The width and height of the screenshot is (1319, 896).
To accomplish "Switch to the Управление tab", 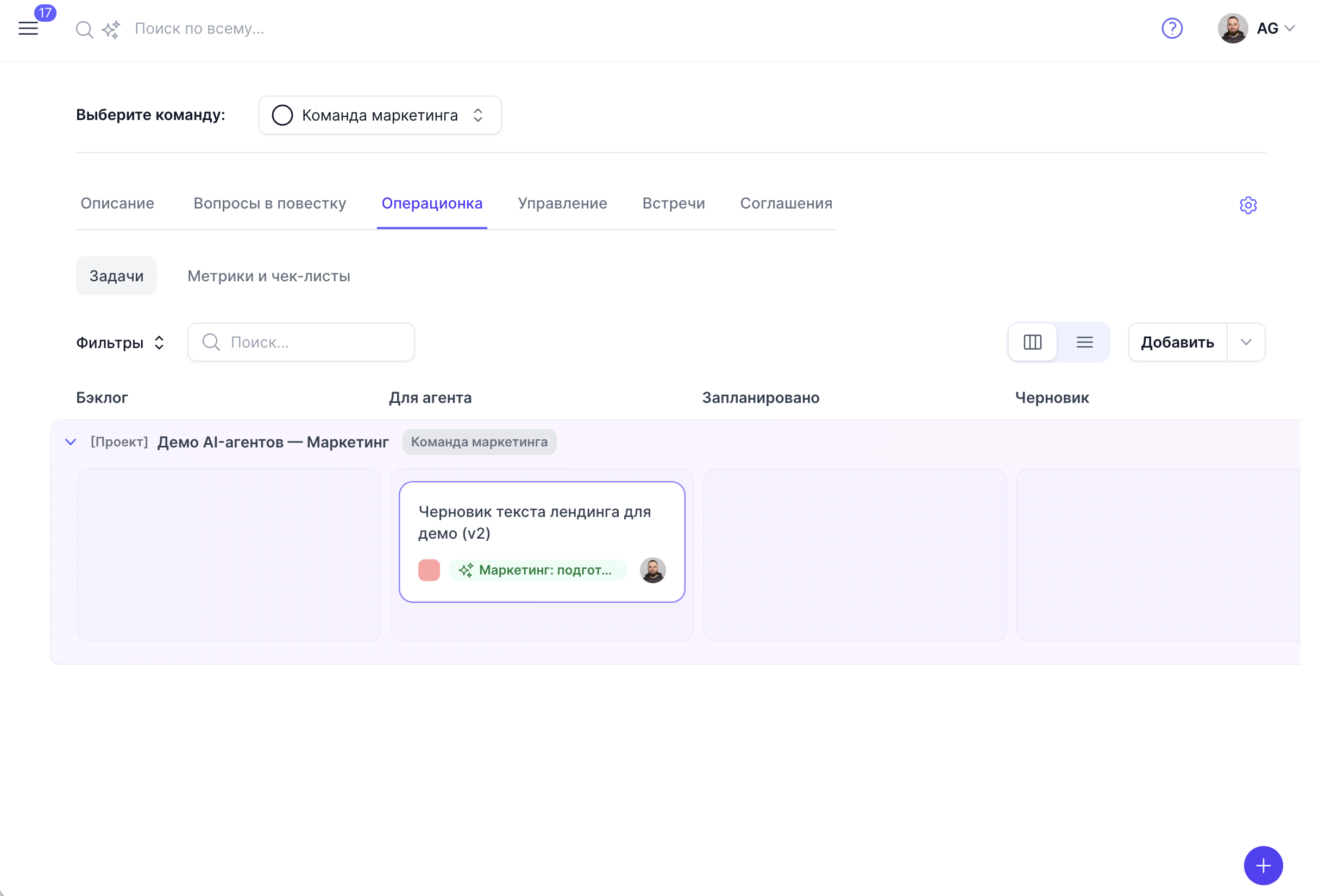I will pyautogui.click(x=562, y=204).
